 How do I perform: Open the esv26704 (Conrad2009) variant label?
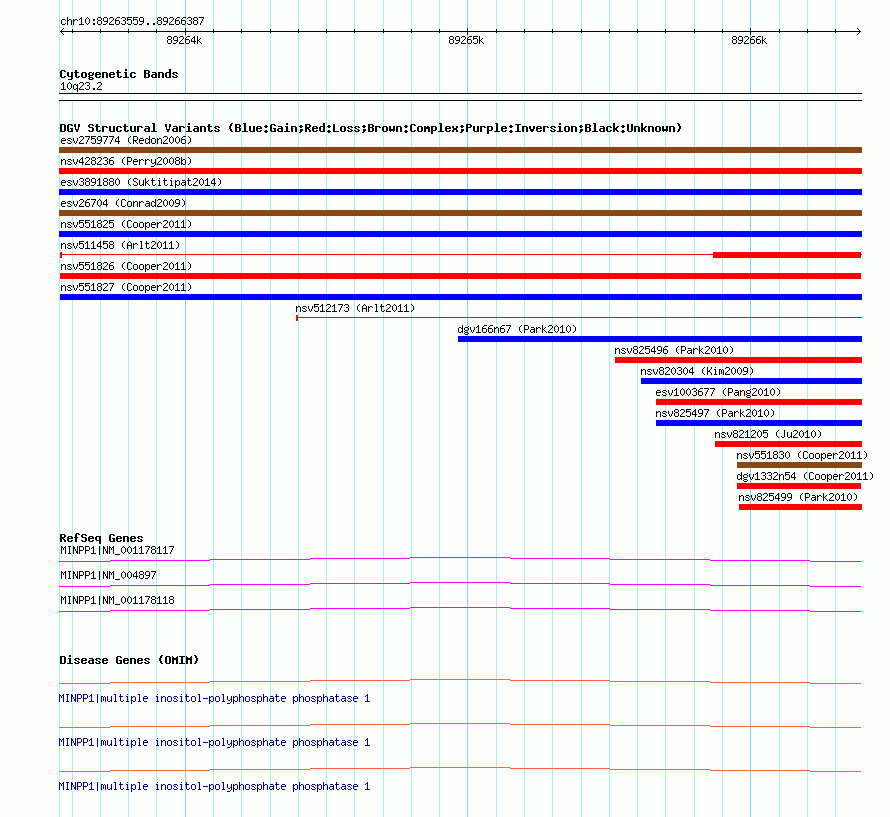coord(123,203)
